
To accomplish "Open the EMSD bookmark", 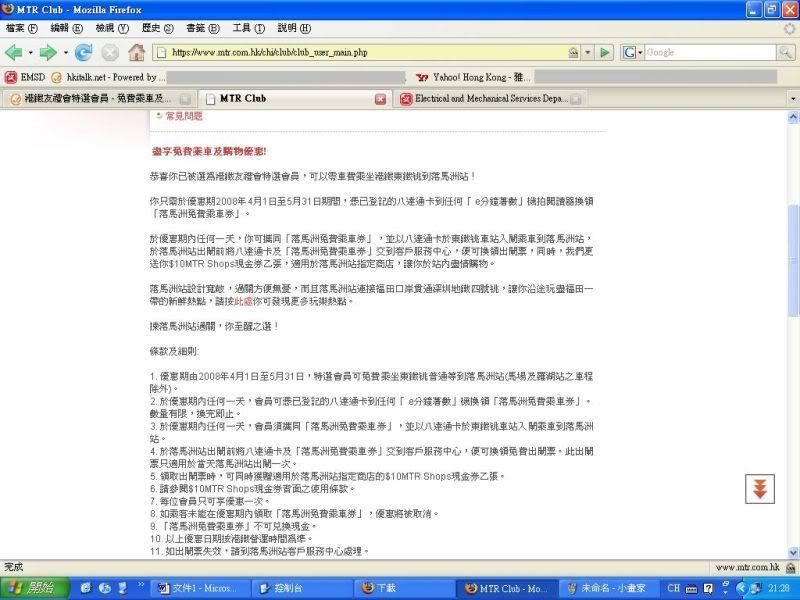I will [25, 78].
